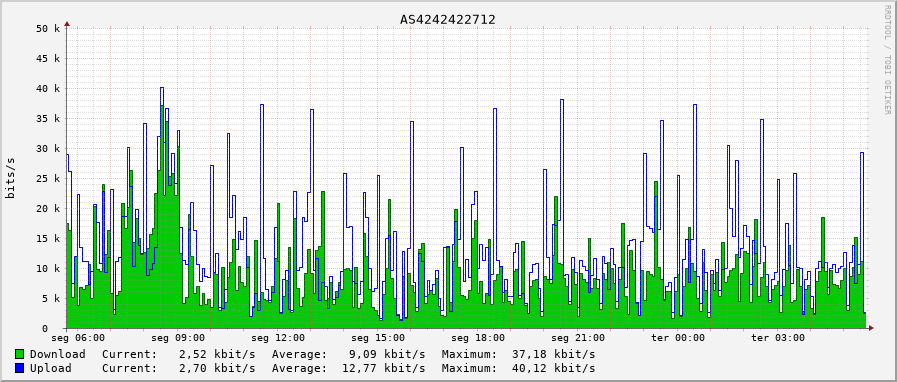This screenshot has height=382, width=897.
Task: Click the 25 k y-axis label
Action: pyautogui.click(x=49, y=178)
